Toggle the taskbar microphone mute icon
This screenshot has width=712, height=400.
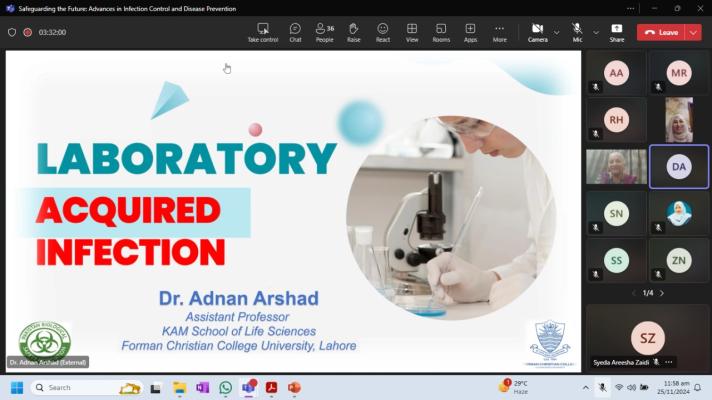click(x=602, y=387)
